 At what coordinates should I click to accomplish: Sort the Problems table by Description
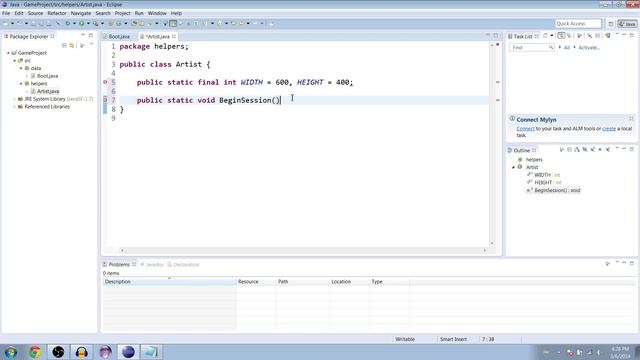(x=169, y=282)
